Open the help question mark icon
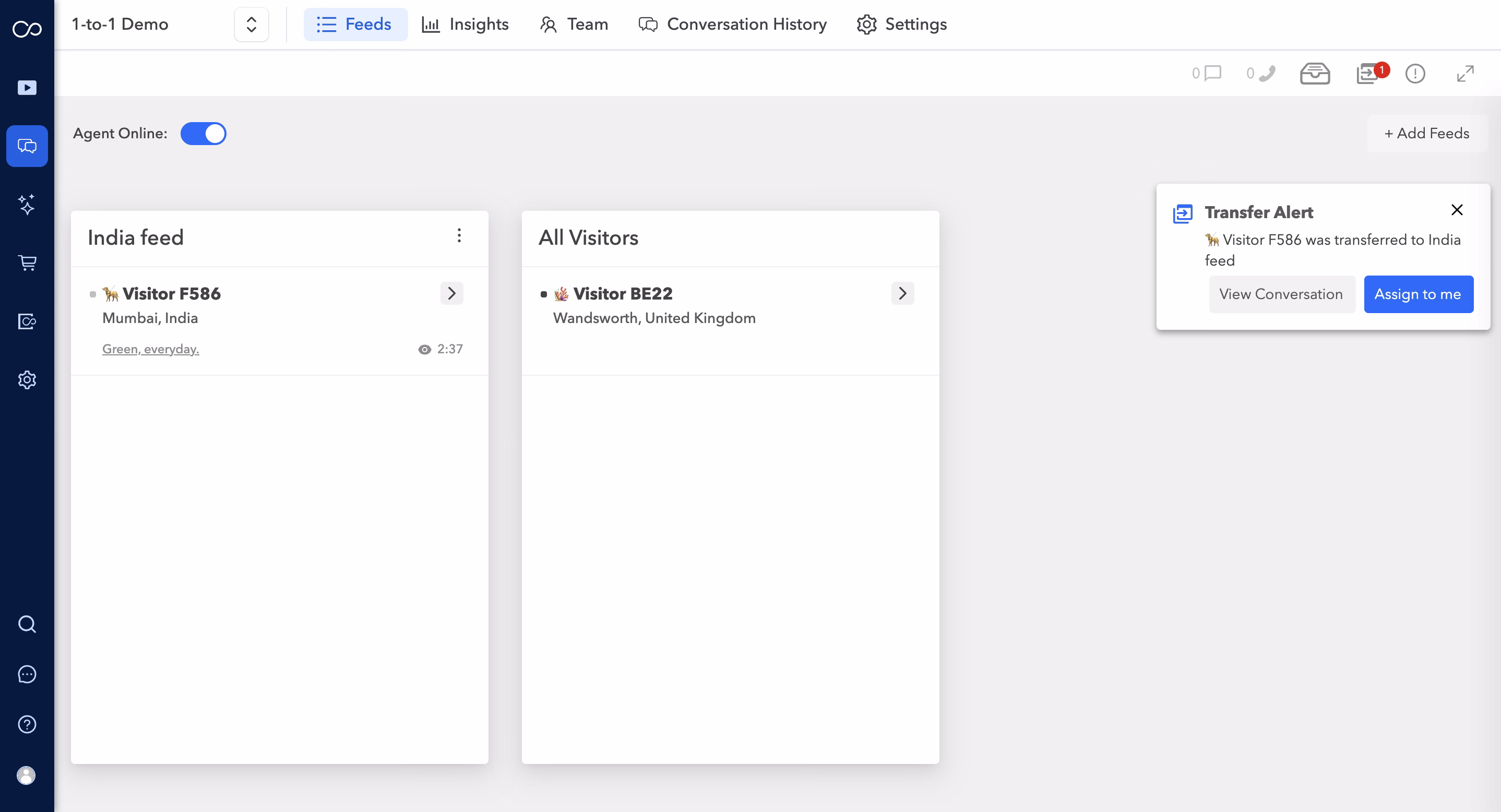1501x812 pixels. pos(27,724)
